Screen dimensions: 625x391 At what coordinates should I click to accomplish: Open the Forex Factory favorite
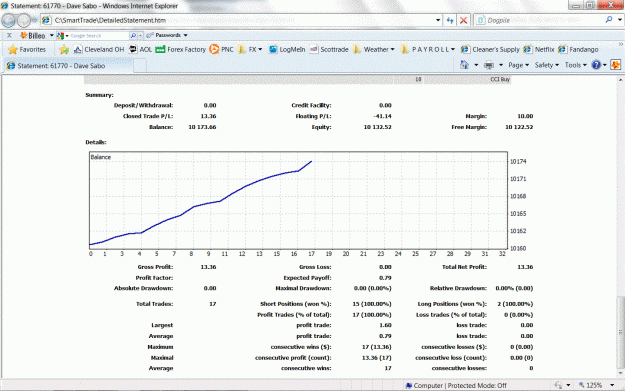pos(181,49)
